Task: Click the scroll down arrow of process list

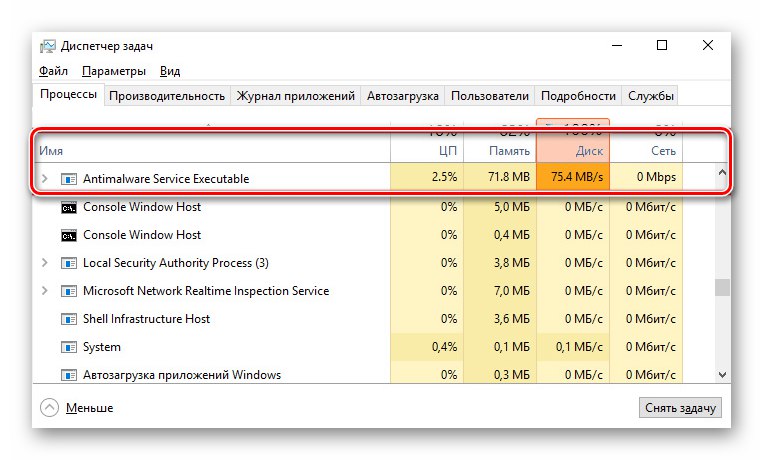Action: click(723, 374)
